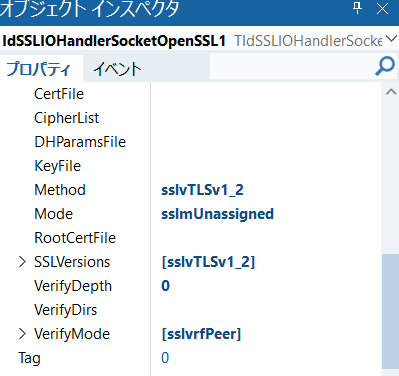Select the Method value sslvTLSv1_2
The width and height of the screenshot is (399, 376).
pos(202,190)
